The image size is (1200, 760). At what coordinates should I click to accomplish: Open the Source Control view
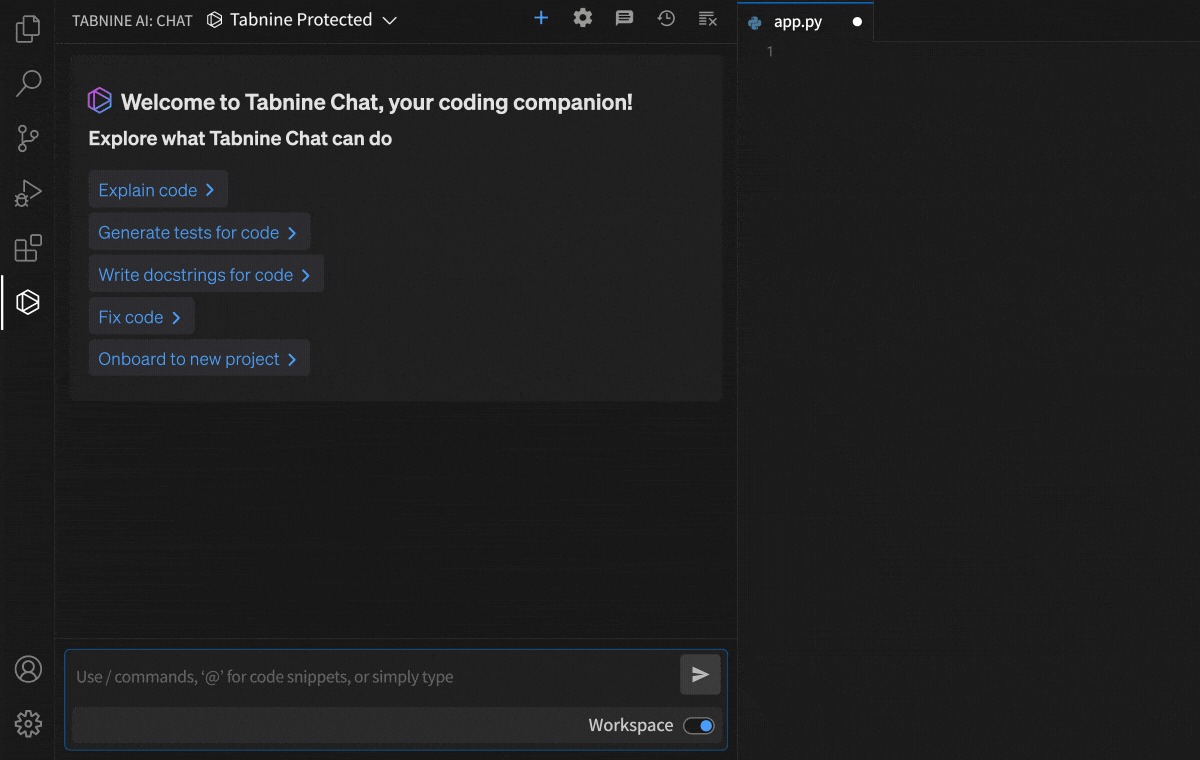(x=28, y=138)
